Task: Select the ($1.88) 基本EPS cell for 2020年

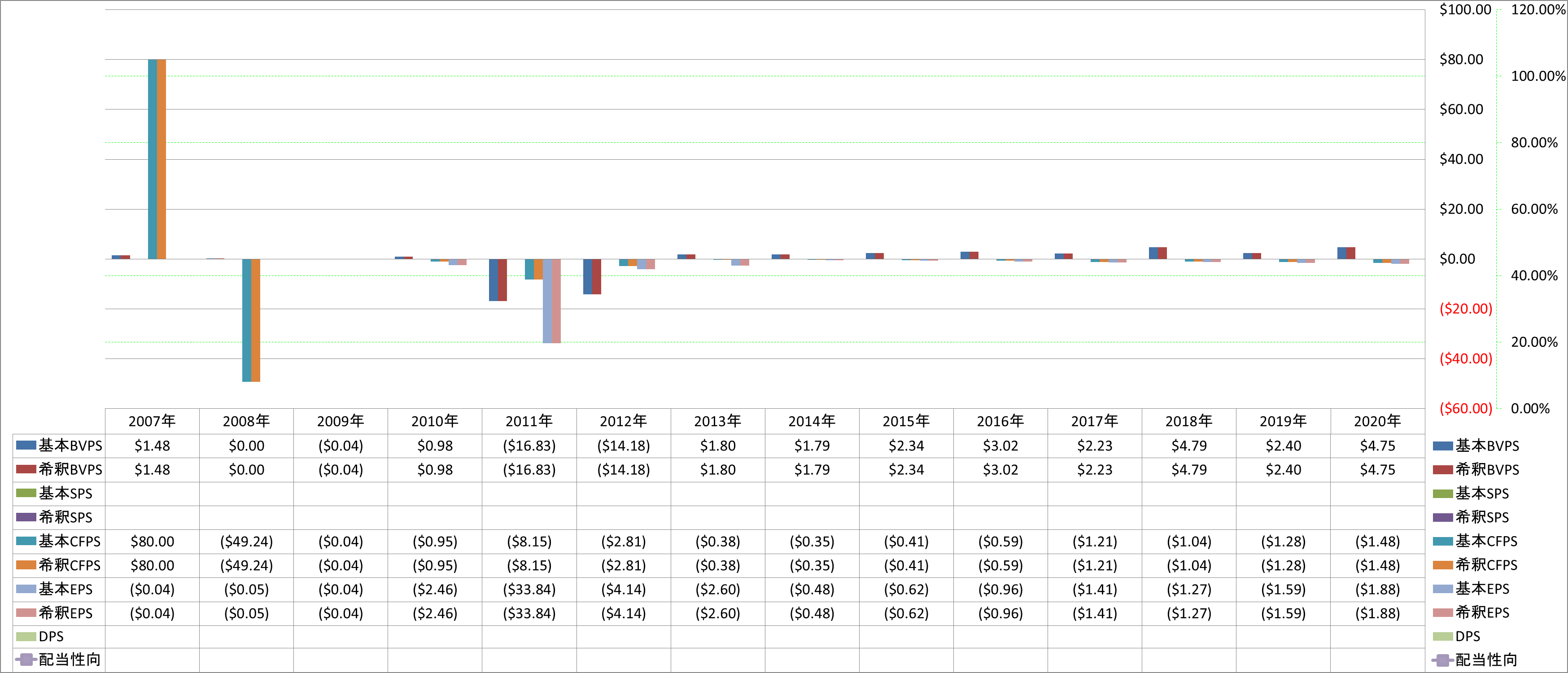Action: click(1377, 590)
